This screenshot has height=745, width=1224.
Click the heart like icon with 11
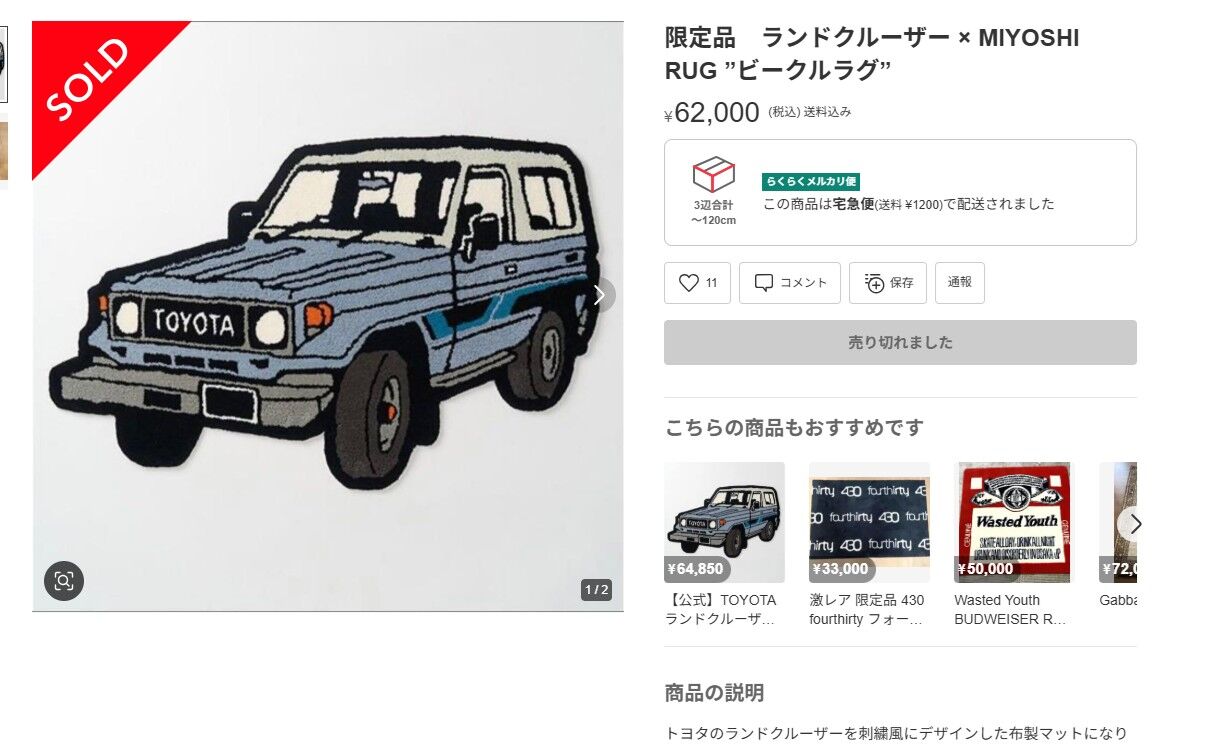pos(697,283)
